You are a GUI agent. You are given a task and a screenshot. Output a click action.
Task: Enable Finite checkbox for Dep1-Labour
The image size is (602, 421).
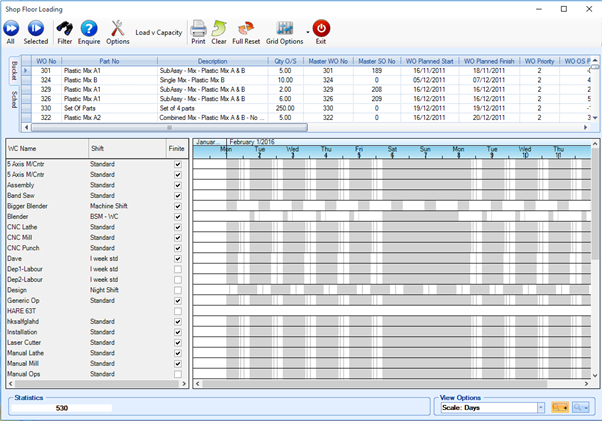[x=178, y=270]
